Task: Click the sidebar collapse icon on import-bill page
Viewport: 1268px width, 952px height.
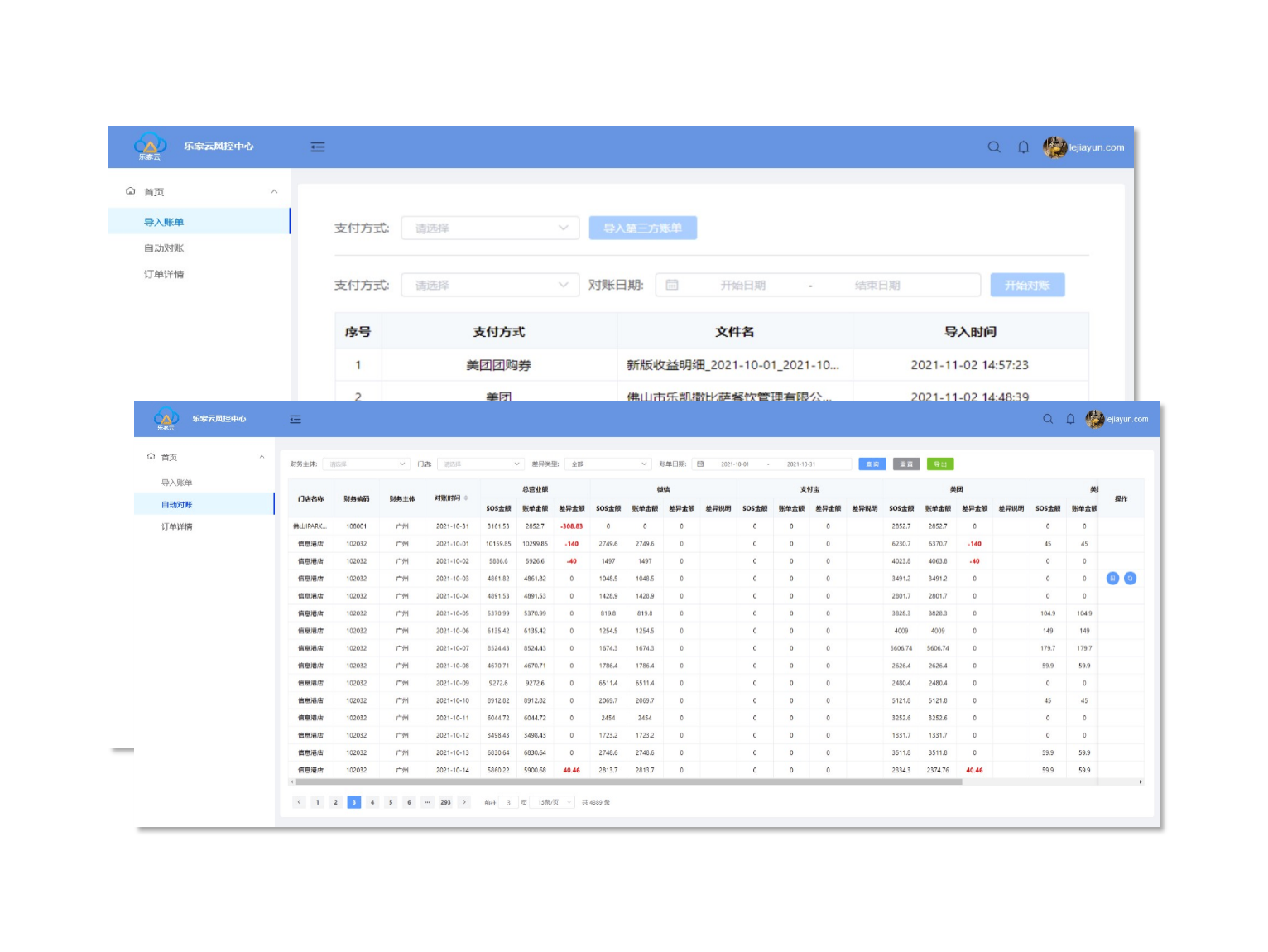Action: (x=318, y=147)
